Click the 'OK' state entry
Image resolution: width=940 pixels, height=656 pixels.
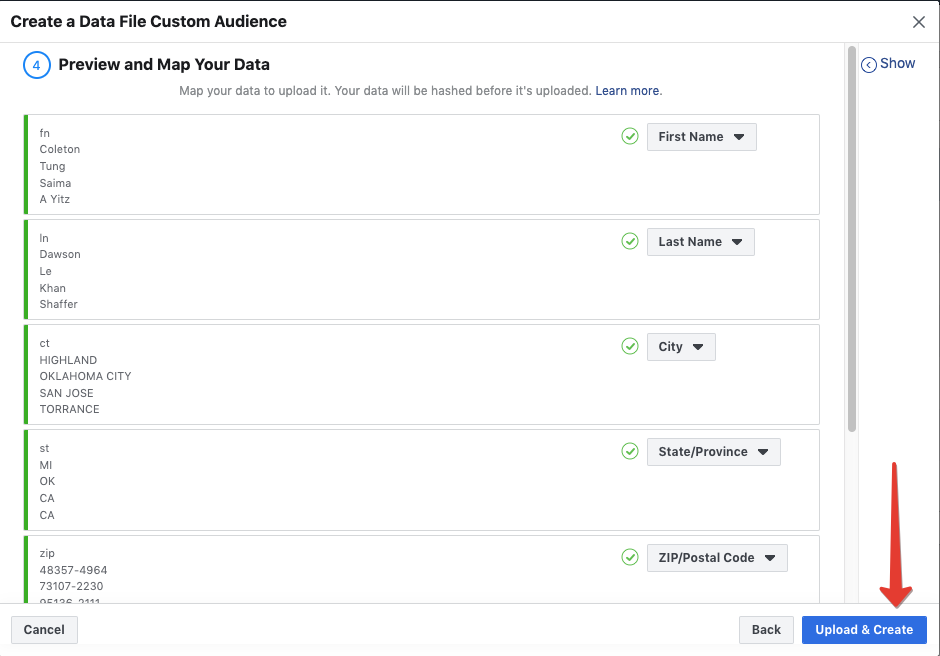47,481
